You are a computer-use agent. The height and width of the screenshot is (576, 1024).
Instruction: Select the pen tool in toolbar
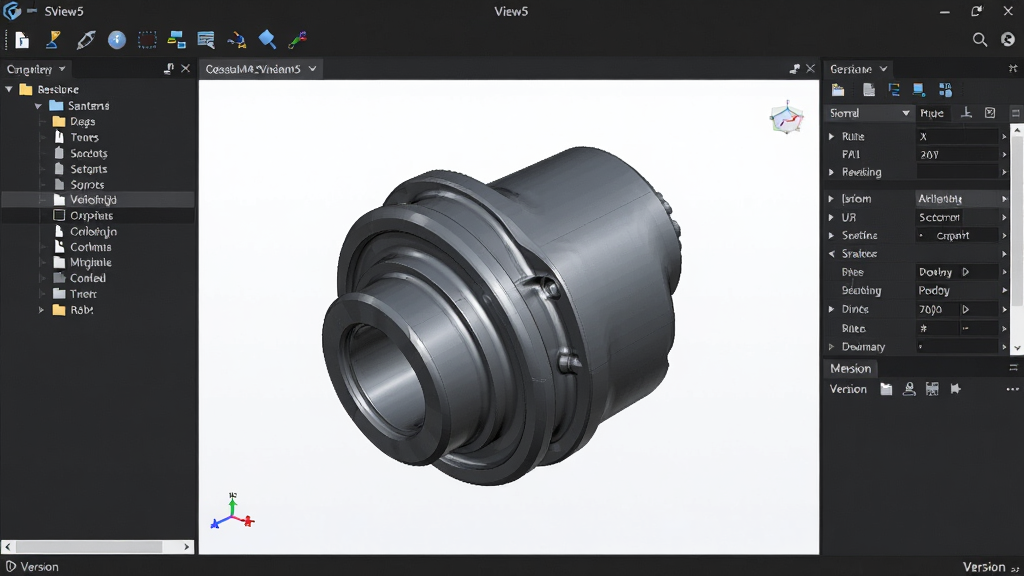[86, 40]
